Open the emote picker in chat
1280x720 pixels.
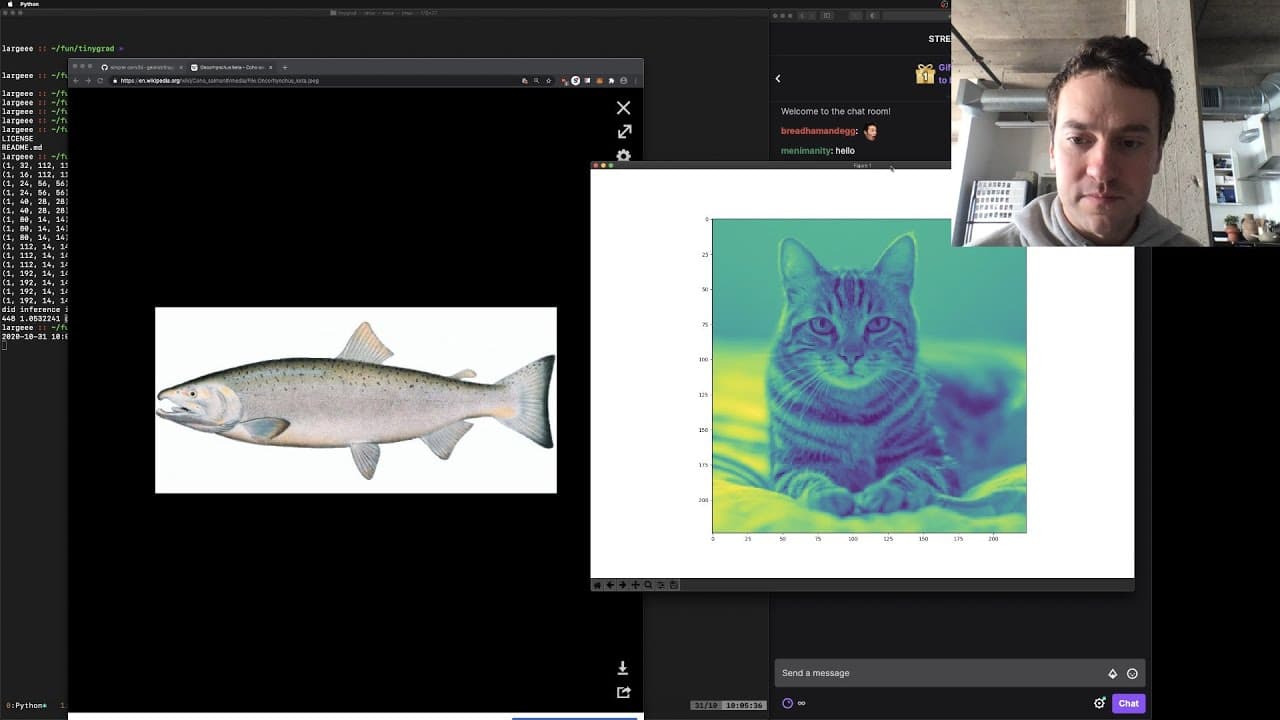pyautogui.click(x=1132, y=674)
